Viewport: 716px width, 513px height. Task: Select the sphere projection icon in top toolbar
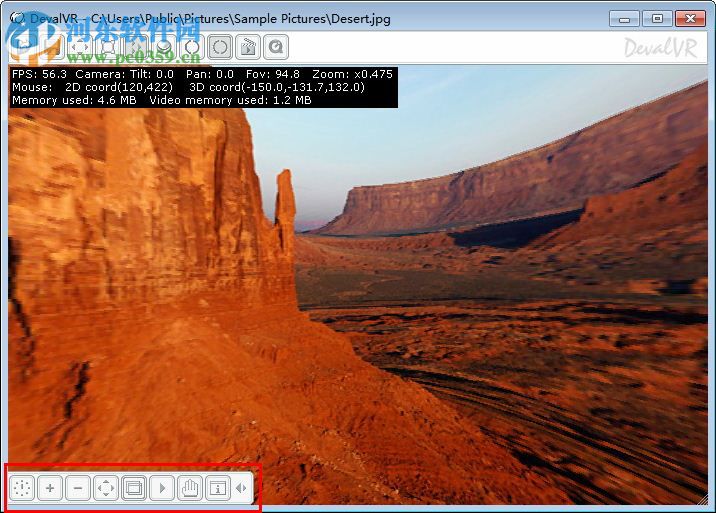(x=163, y=47)
